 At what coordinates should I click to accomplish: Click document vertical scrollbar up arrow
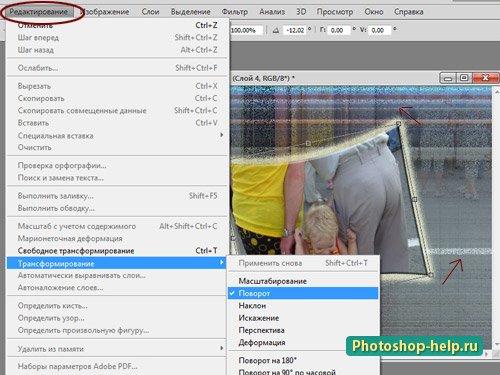(x=496, y=91)
